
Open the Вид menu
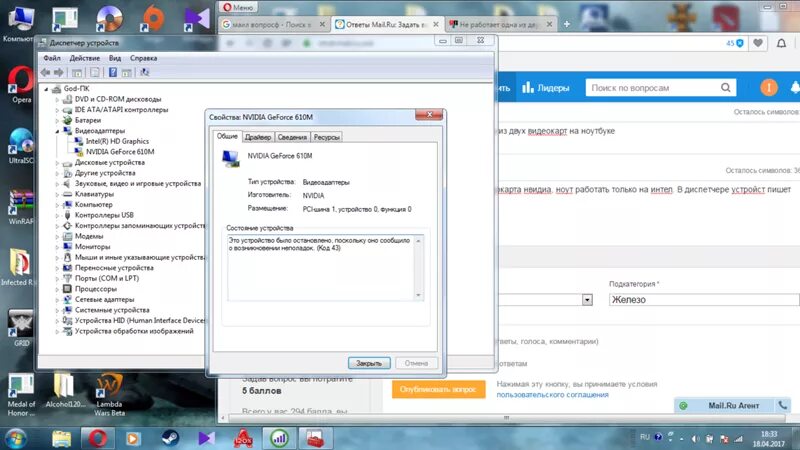click(115, 58)
